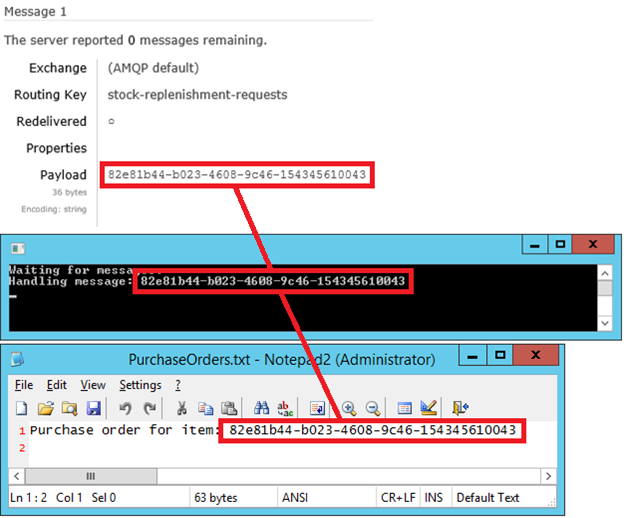Click the Notepad2 horizontal scrollbar thumb

pyautogui.click(x=89, y=476)
